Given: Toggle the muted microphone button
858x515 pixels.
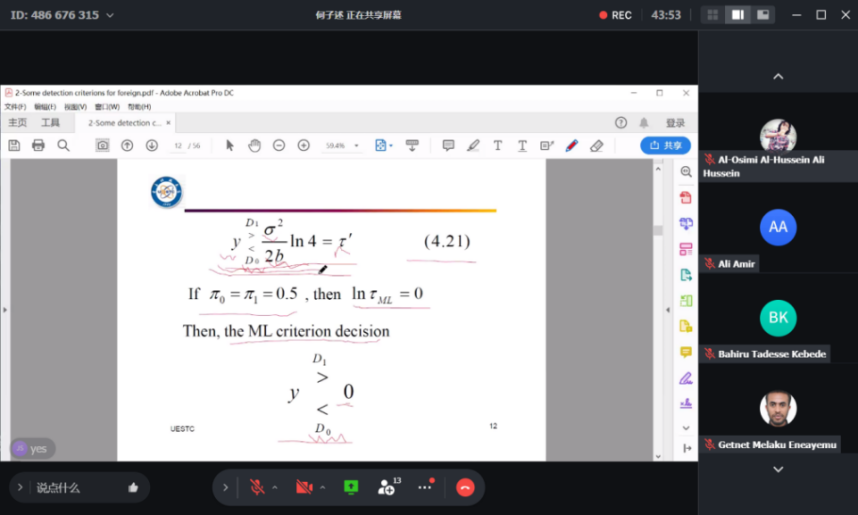Looking at the screenshot, I should click(257, 487).
